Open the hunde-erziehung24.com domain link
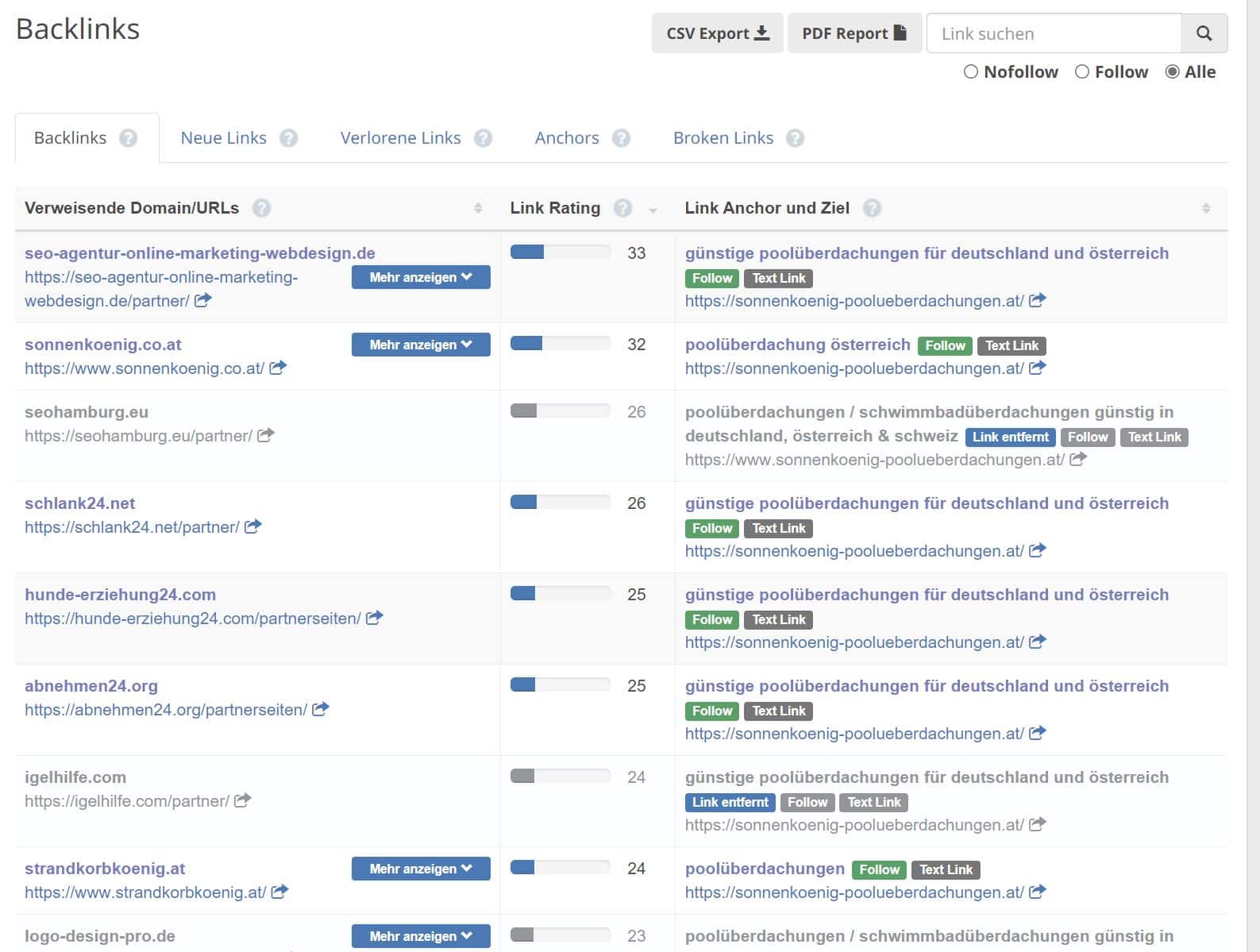The height and width of the screenshot is (952, 1260). pyautogui.click(x=120, y=595)
